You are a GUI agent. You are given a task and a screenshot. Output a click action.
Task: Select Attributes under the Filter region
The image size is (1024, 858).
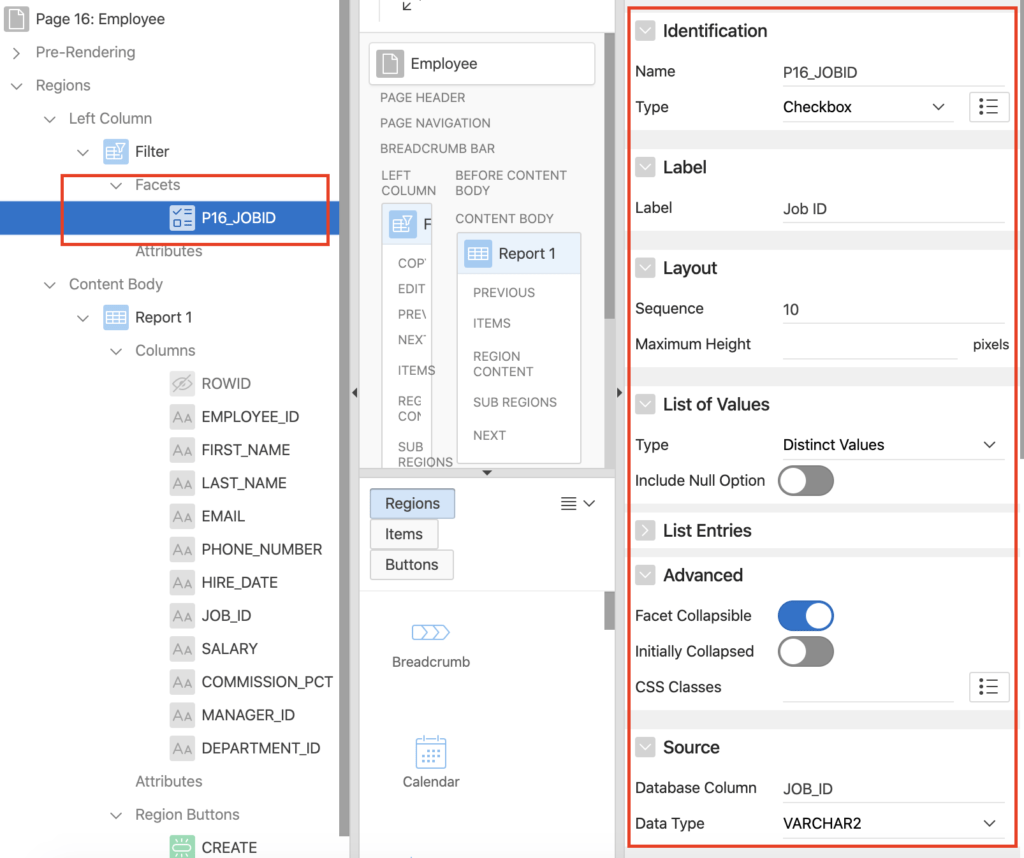168,251
